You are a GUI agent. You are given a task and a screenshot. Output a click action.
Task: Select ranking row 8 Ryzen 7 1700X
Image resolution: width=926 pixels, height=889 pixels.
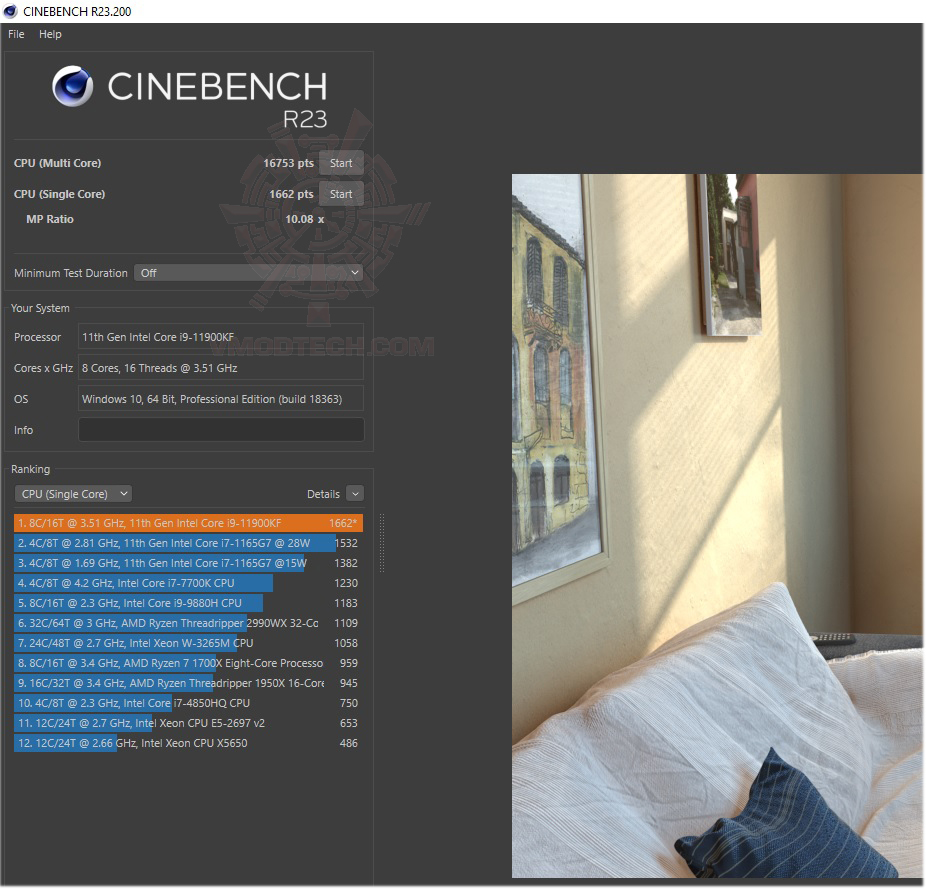pyautogui.click(x=188, y=663)
